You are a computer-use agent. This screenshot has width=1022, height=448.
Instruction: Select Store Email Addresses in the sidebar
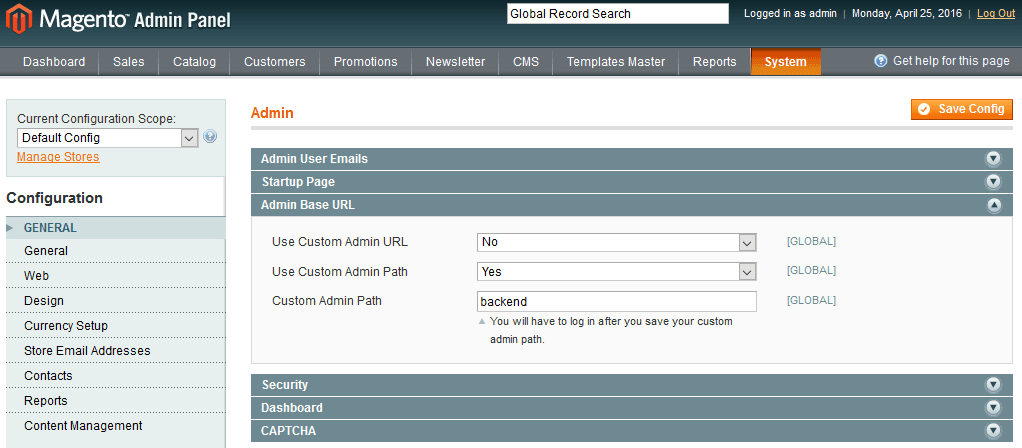(115, 351)
